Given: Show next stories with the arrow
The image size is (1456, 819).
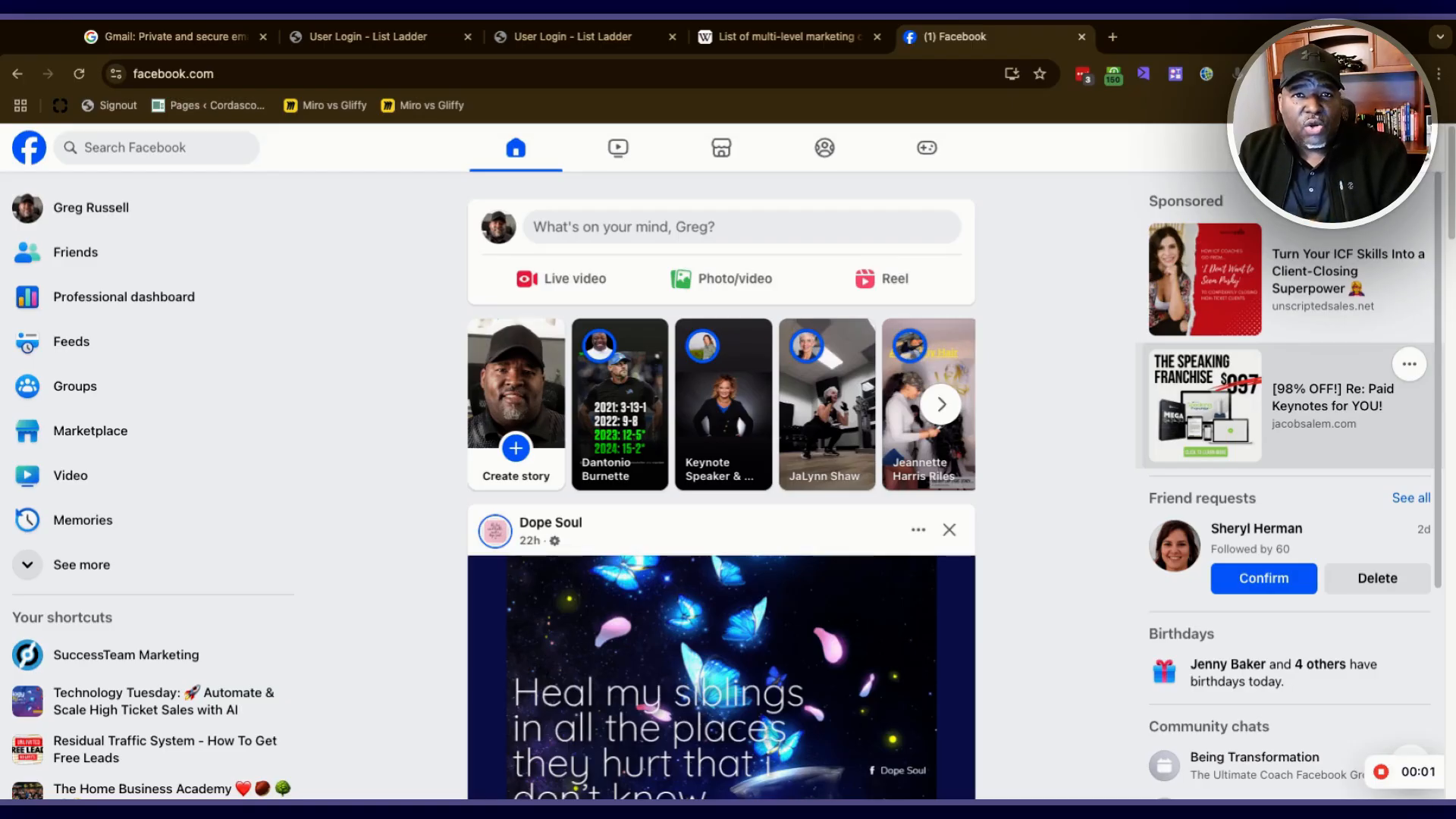Looking at the screenshot, I should [941, 404].
